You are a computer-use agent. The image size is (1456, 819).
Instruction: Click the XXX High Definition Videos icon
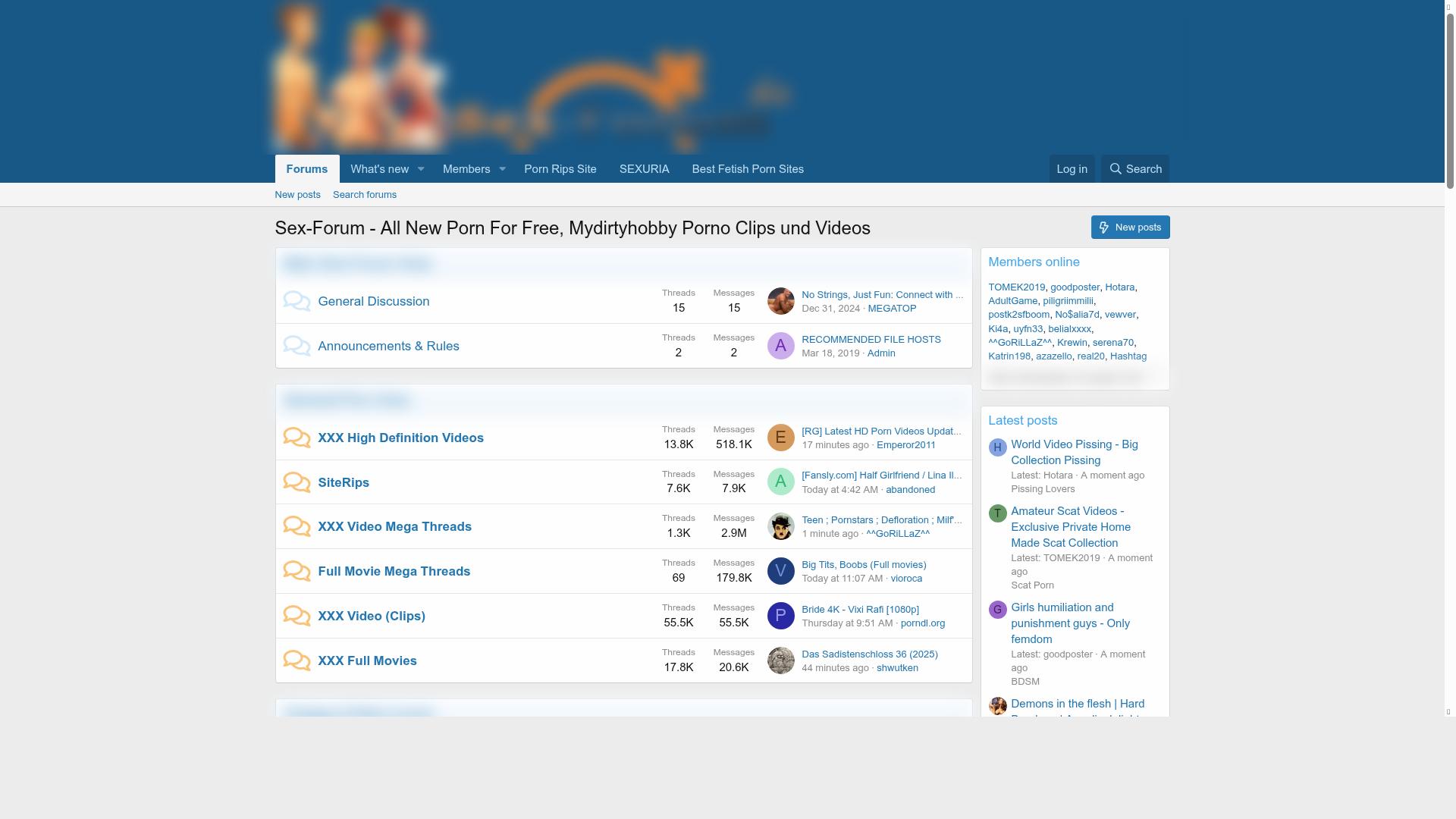[297, 438]
